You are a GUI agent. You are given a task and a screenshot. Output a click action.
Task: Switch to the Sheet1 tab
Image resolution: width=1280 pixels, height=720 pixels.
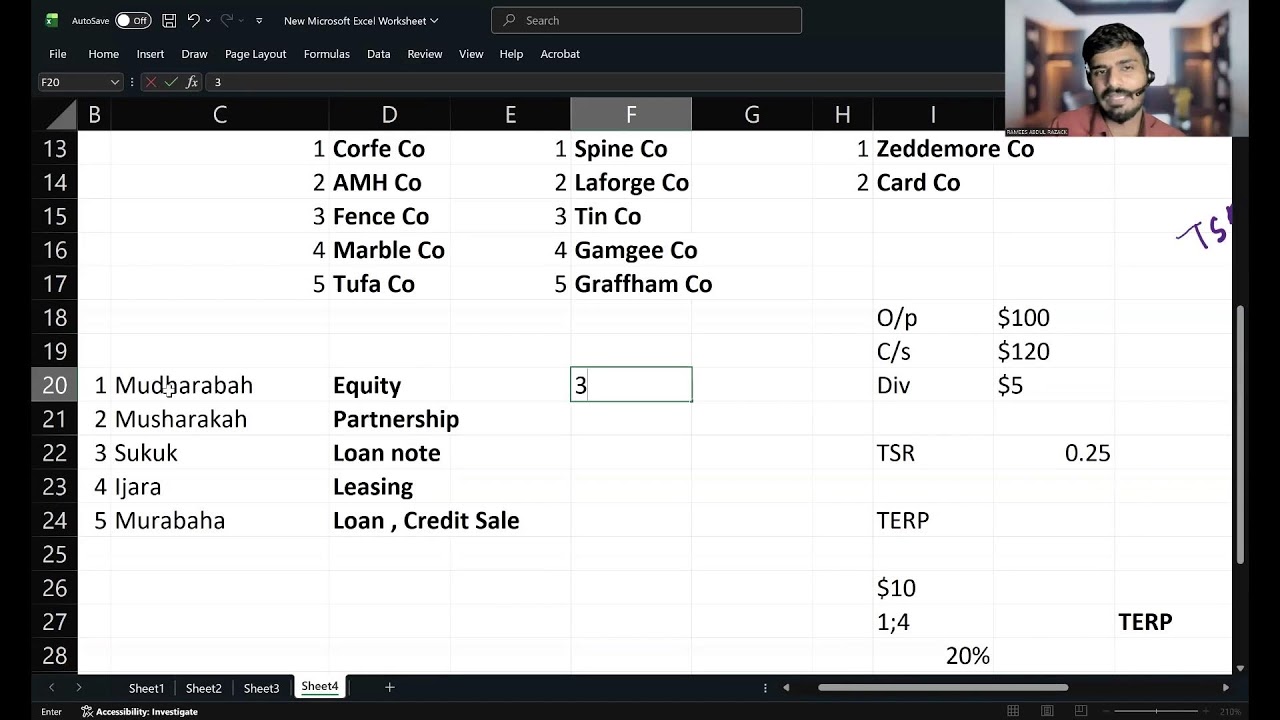point(146,688)
